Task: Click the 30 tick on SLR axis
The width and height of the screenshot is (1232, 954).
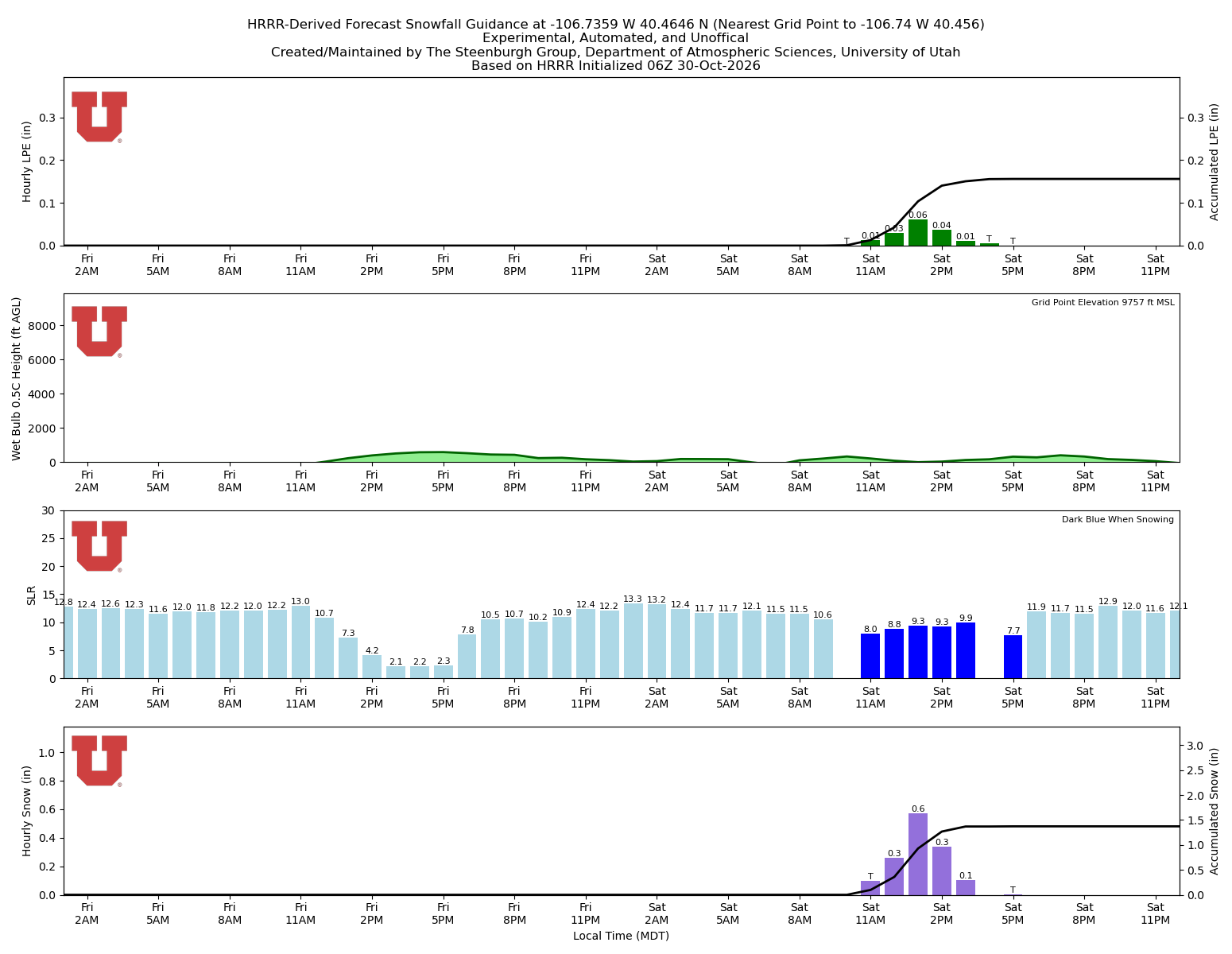Action: (50, 510)
